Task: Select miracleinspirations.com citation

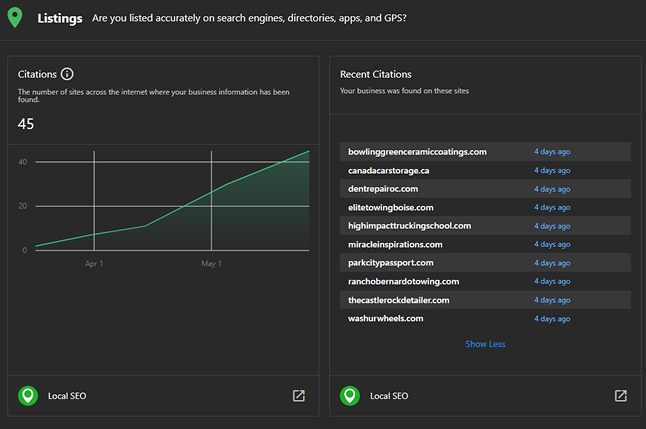Action: 395,244
